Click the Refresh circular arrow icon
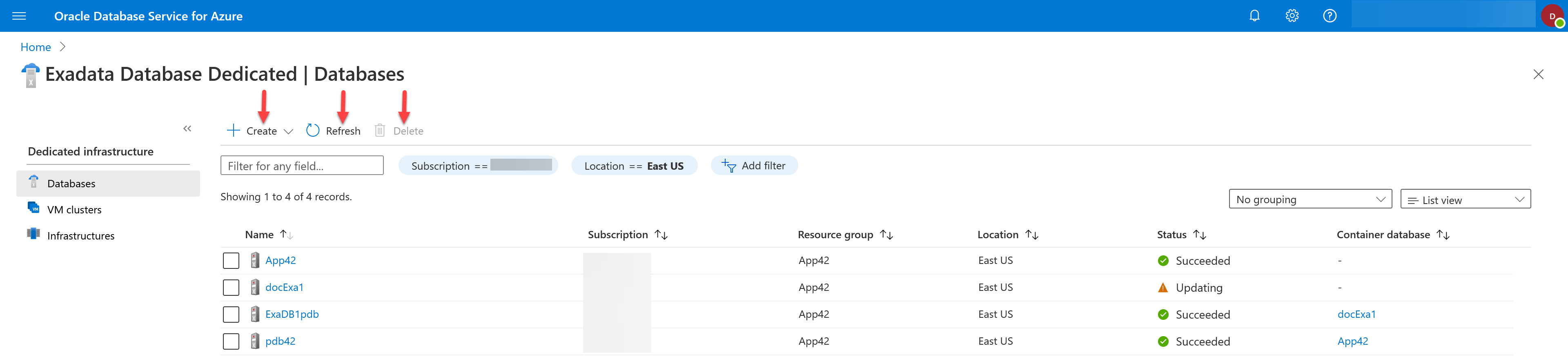 313,130
